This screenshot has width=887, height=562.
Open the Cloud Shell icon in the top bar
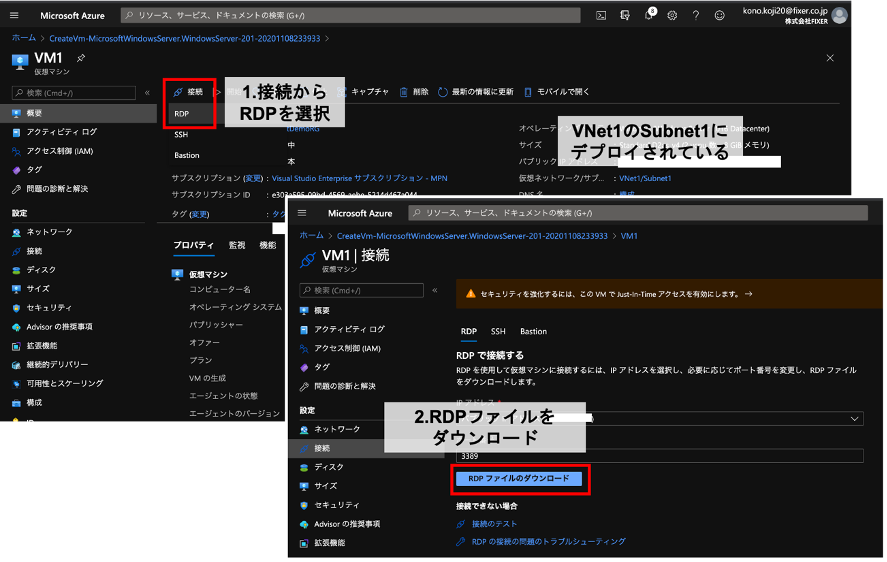coord(601,16)
